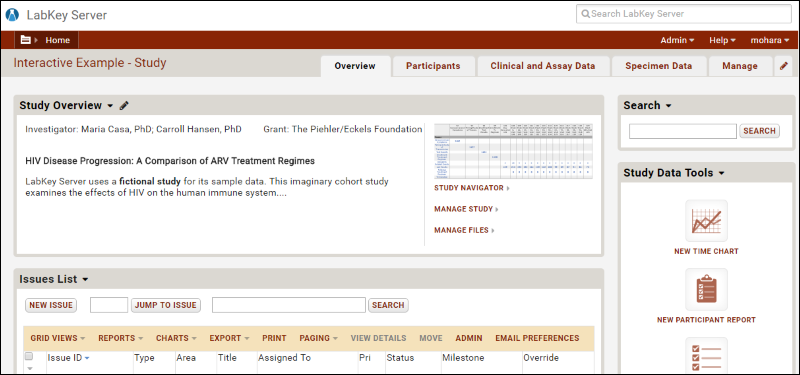
Task: Click the Assigned To column header
Action: 284,358
